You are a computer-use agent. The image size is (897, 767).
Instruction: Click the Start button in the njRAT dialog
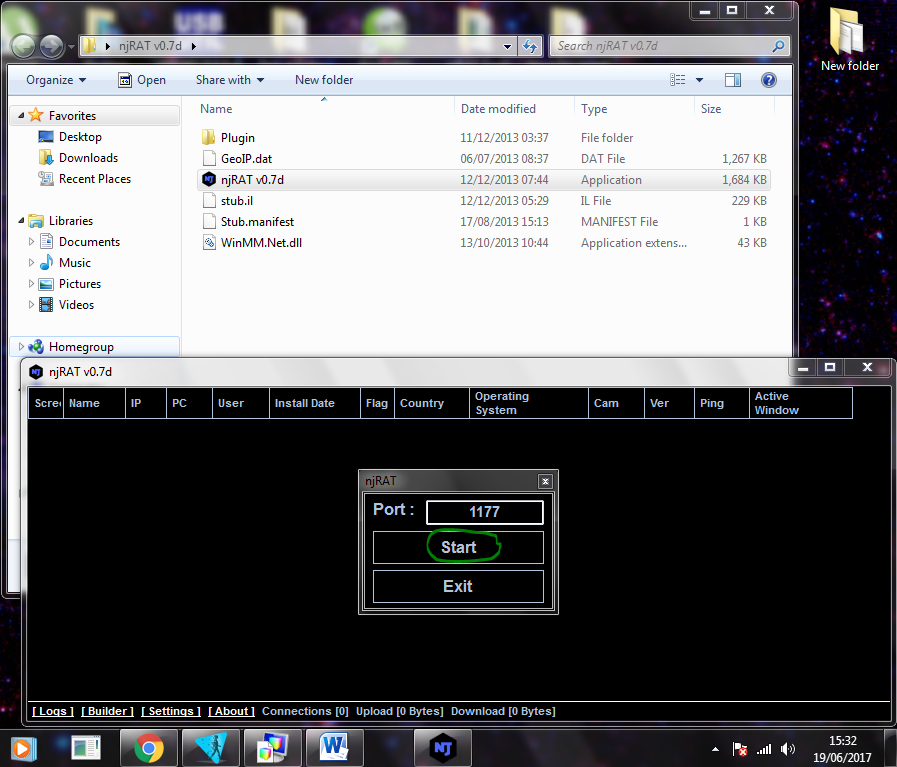[458, 547]
